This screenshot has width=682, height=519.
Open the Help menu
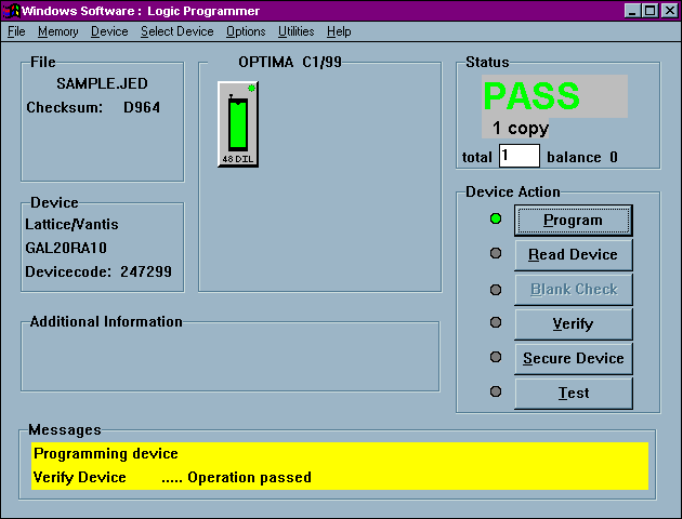pyautogui.click(x=339, y=31)
